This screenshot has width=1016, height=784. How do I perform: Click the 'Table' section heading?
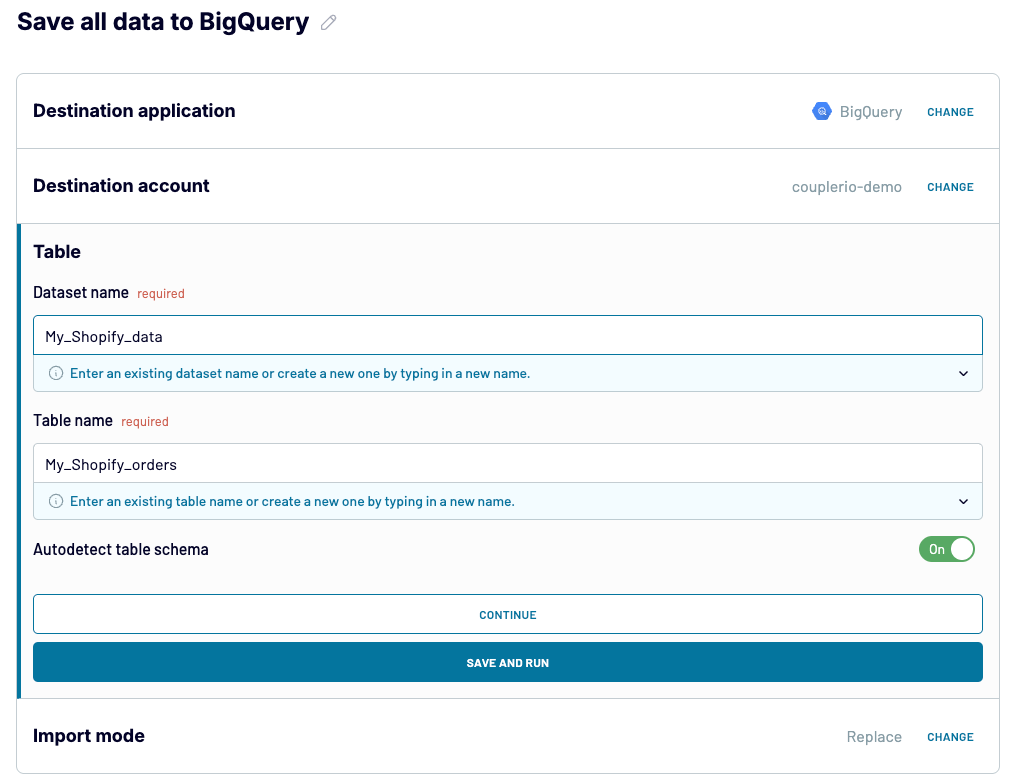[57, 251]
